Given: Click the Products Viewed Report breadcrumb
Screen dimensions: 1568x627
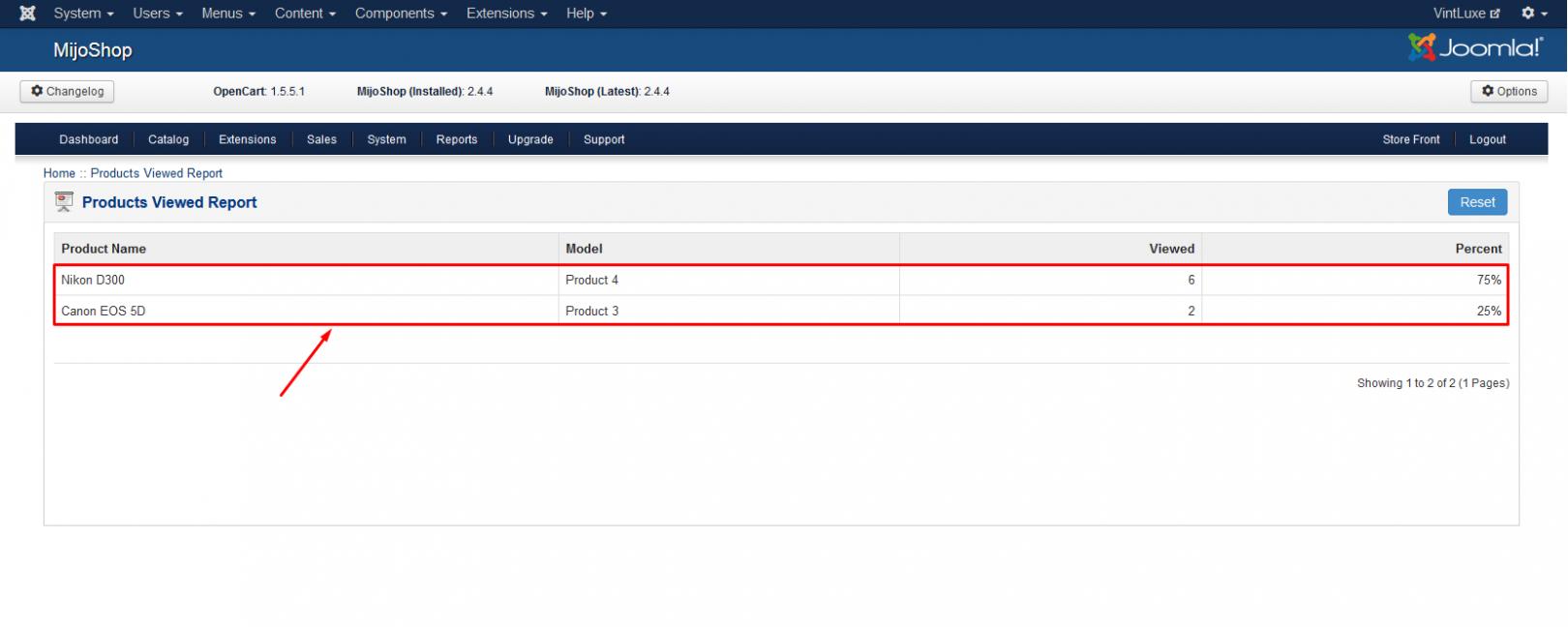Looking at the screenshot, I should click(157, 173).
